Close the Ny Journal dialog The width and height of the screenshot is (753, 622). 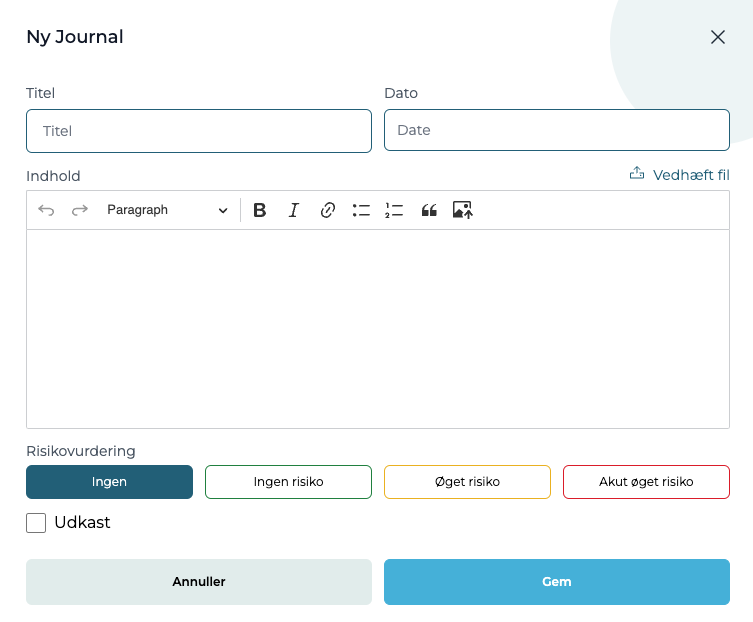717,37
